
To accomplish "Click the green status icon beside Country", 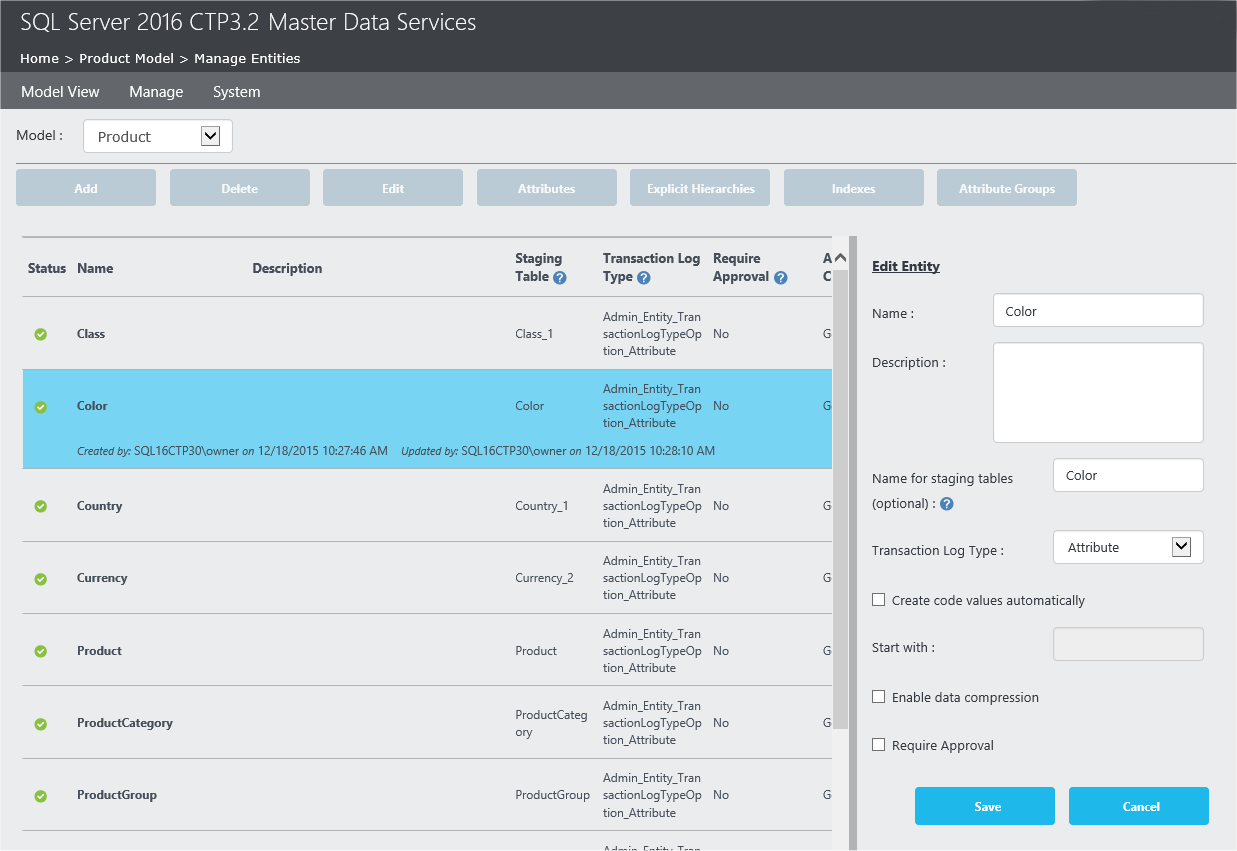I will tap(40, 506).
